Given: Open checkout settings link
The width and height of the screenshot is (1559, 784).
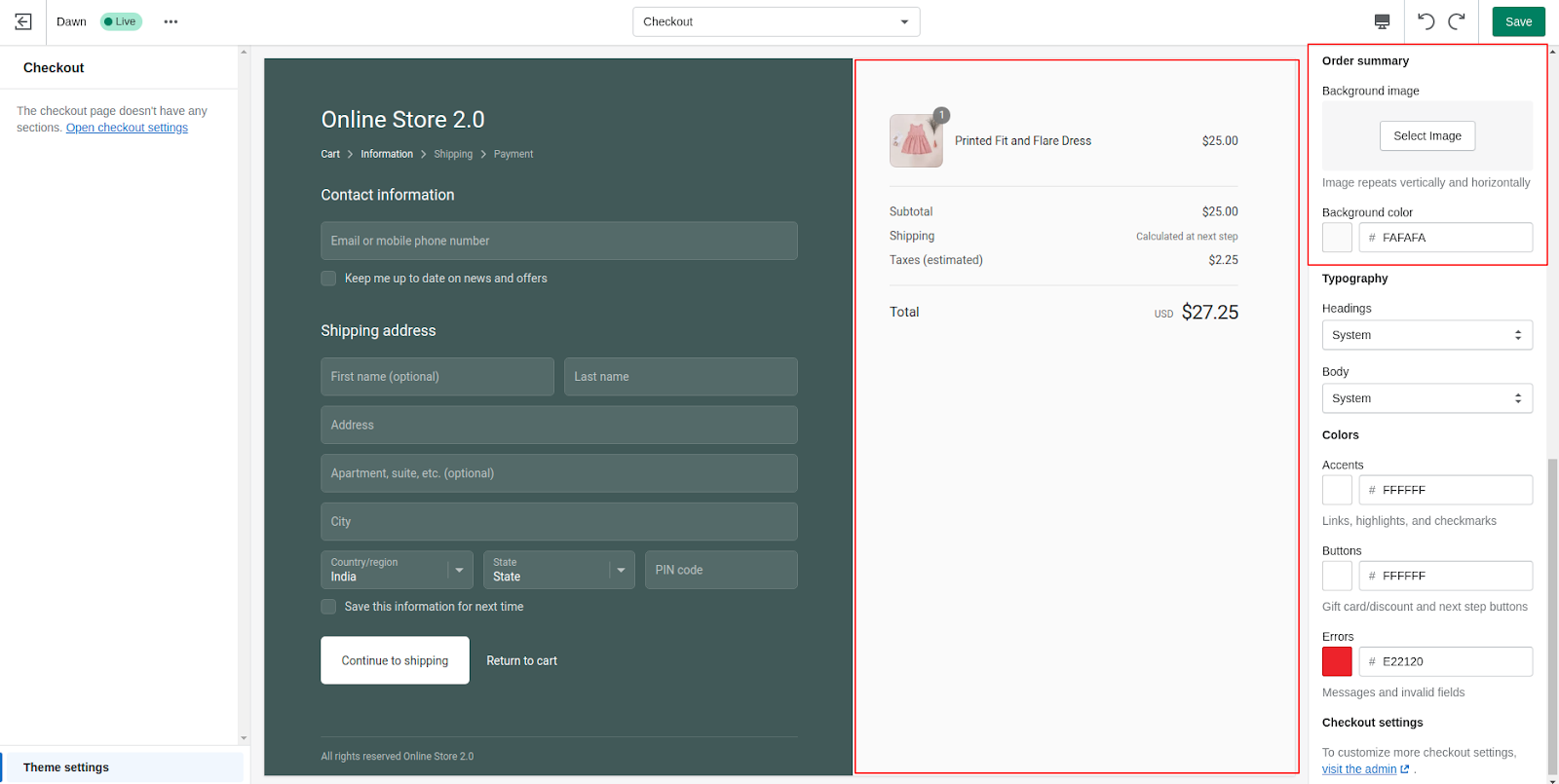Looking at the screenshot, I should coord(127,128).
